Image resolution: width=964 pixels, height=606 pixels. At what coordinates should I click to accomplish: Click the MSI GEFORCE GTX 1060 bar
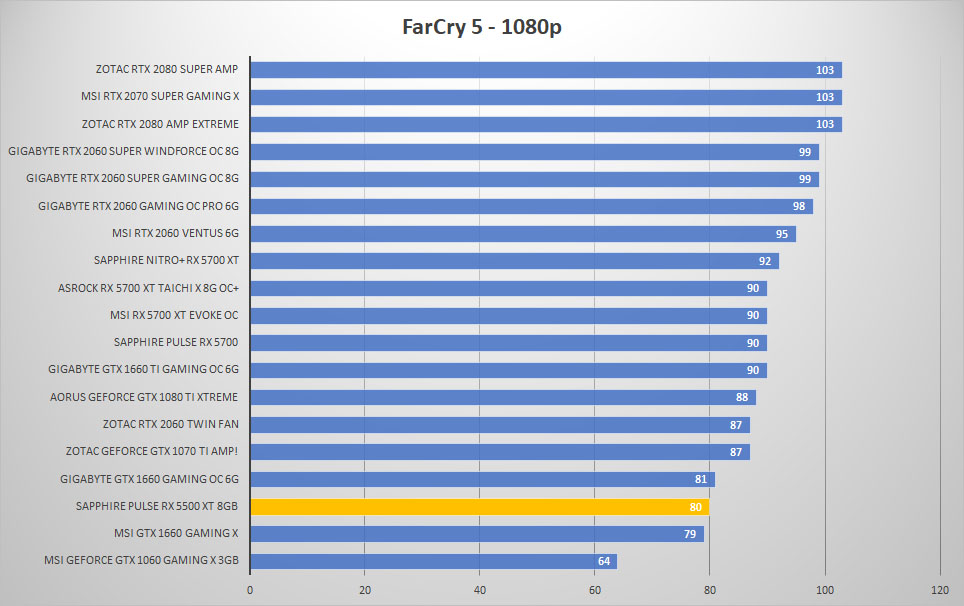click(x=433, y=561)
